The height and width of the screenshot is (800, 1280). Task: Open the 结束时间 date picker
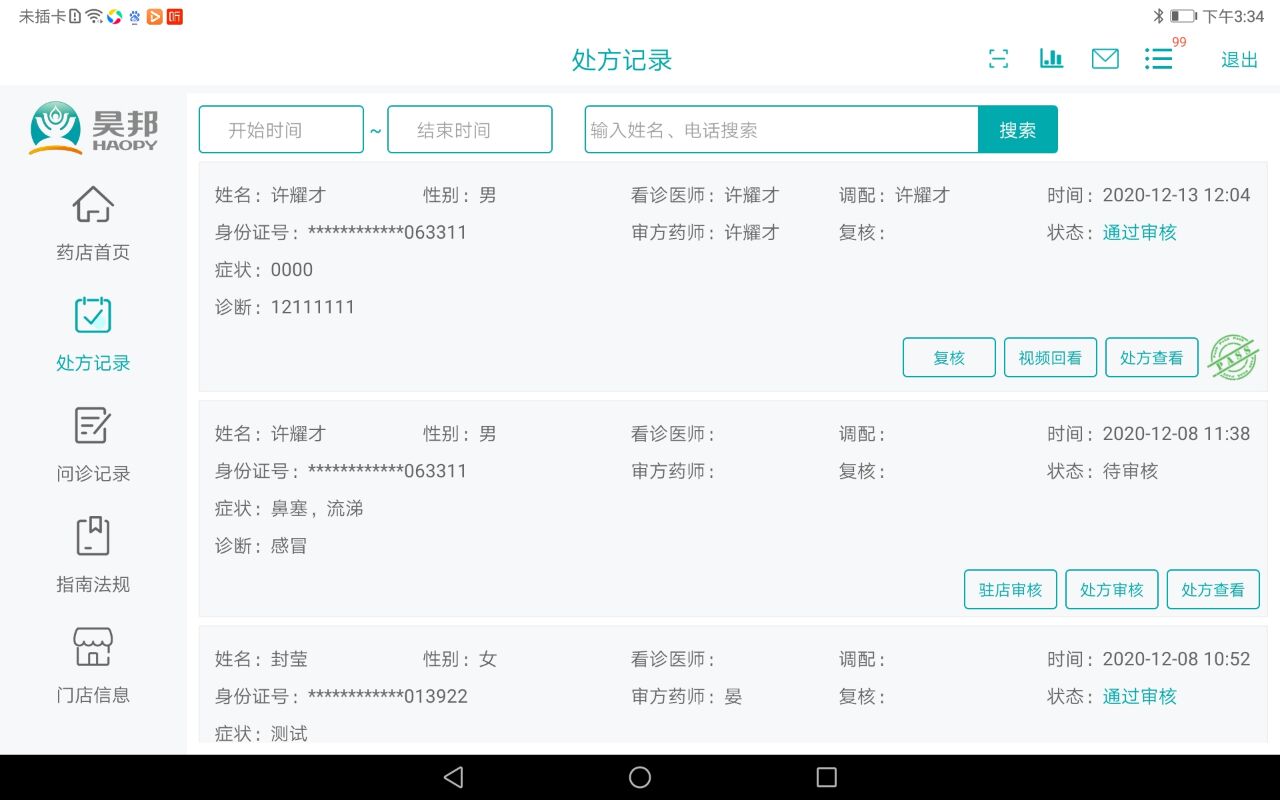(x=470, y=130)
